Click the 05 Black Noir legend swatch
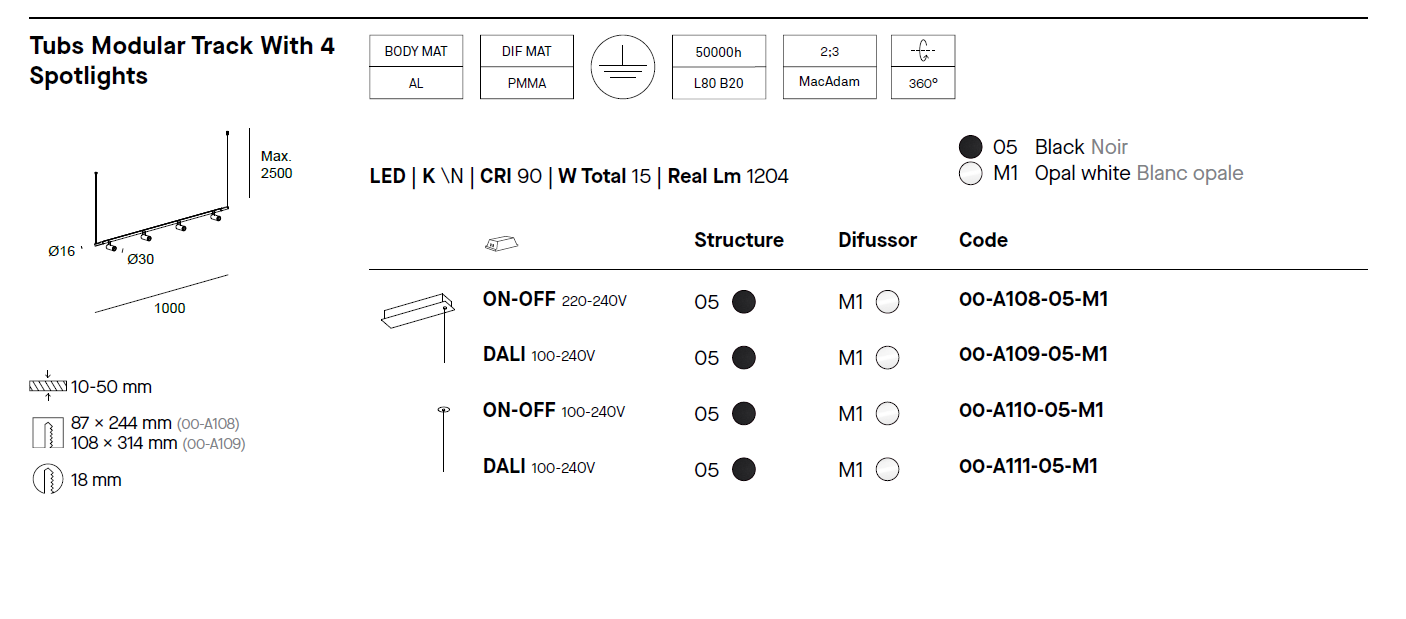1406x619 pixels. tap(970, 147)
